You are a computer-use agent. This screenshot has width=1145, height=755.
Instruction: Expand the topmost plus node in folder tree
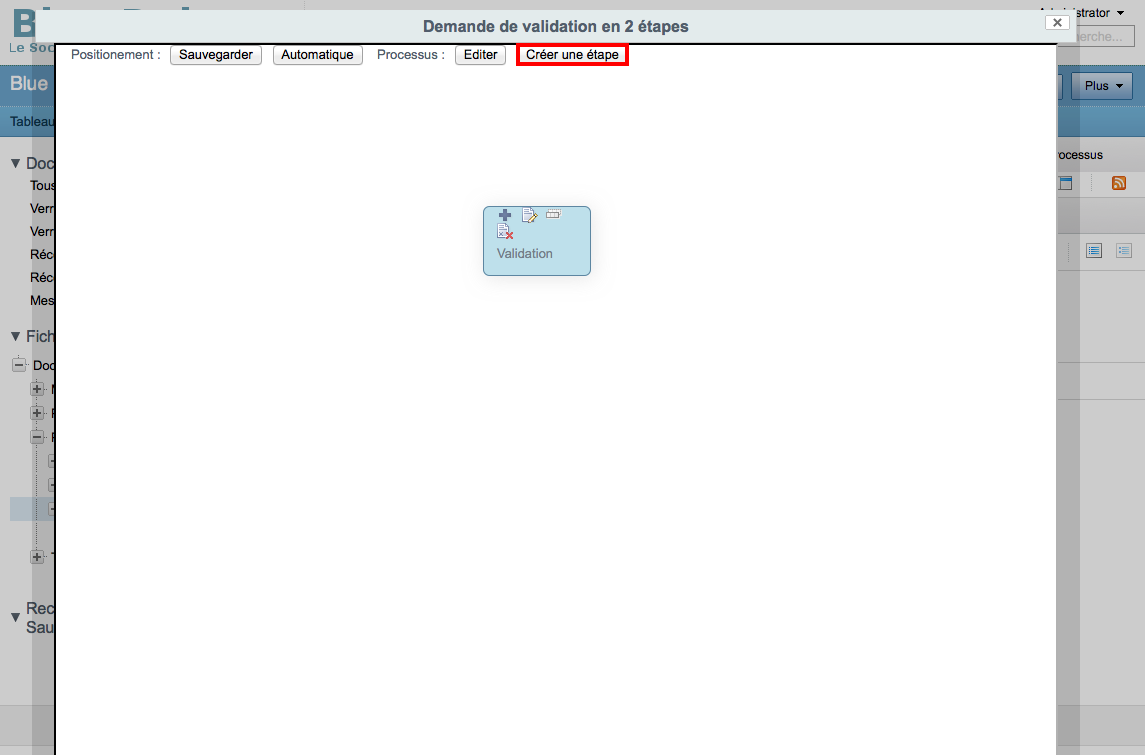click(x=37, y=389)
